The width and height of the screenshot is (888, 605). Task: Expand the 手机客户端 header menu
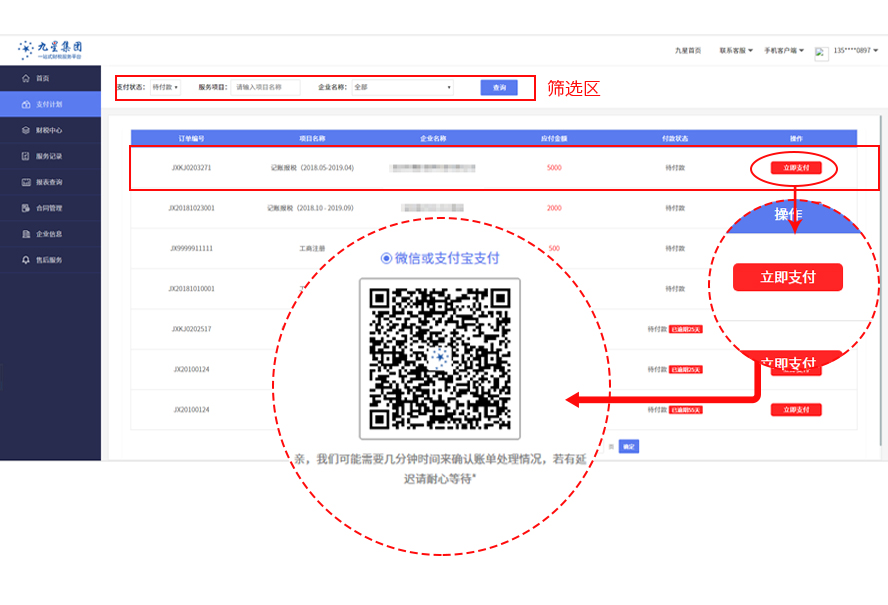(784, 50)
